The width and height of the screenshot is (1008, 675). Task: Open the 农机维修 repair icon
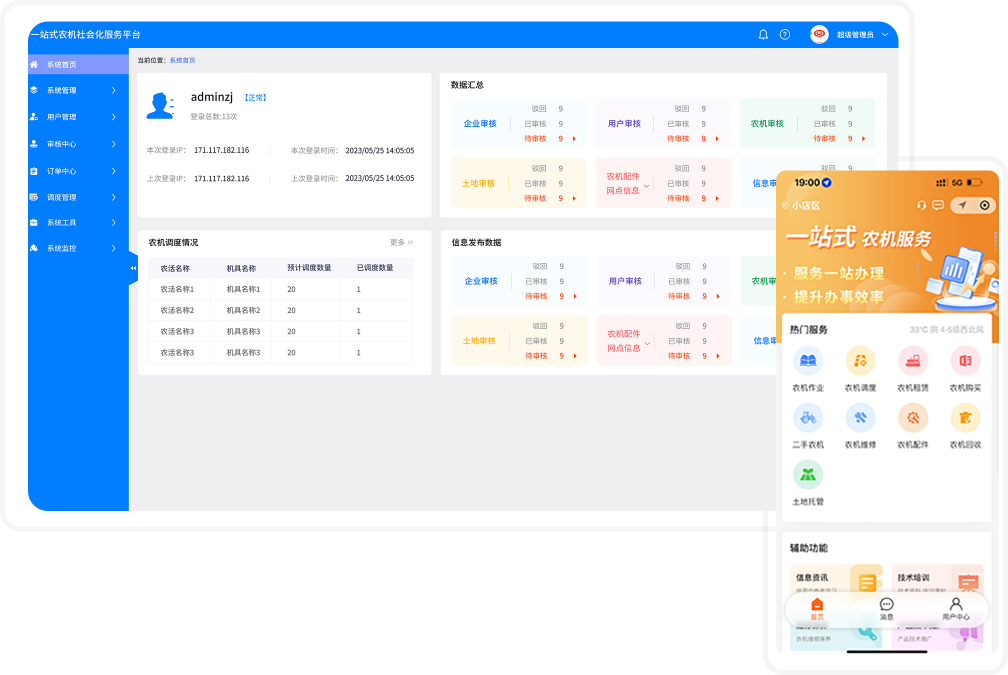tap(860, 418)
